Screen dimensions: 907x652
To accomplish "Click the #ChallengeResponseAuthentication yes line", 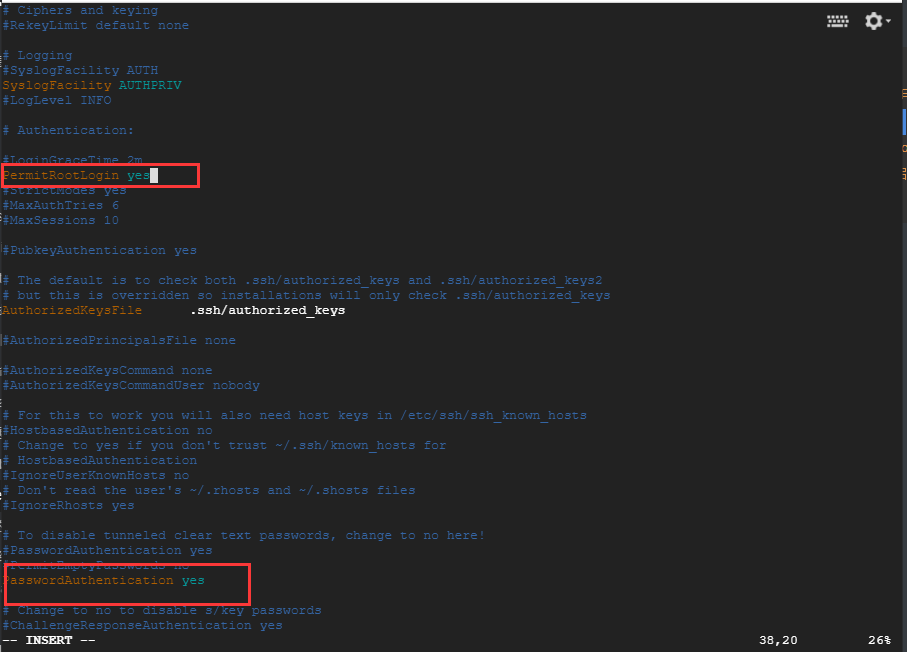I will (x=141, y=625).
